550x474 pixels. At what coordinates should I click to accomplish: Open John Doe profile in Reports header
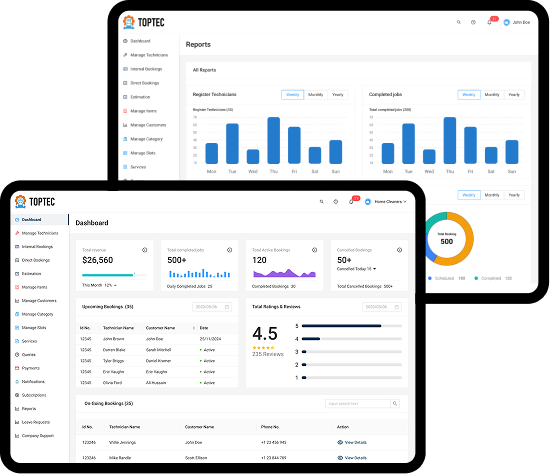click(517, 22)
